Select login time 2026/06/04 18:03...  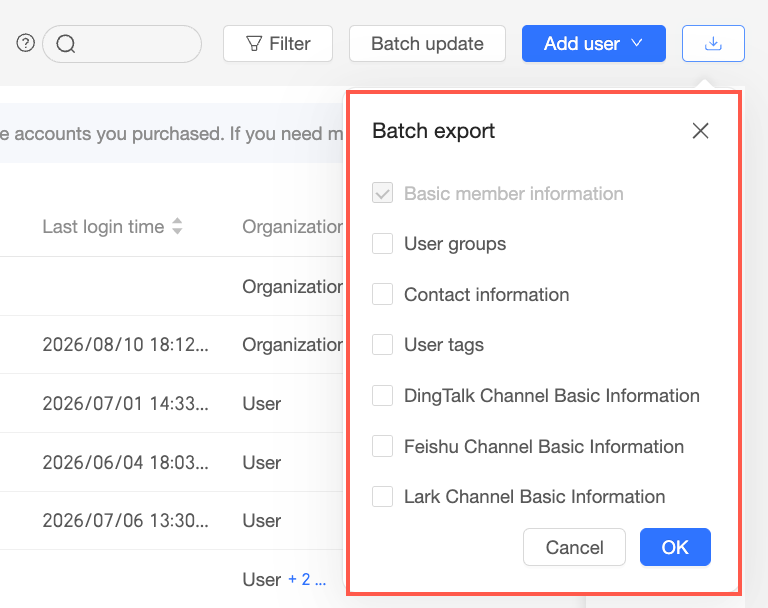(x=125, y=462)
